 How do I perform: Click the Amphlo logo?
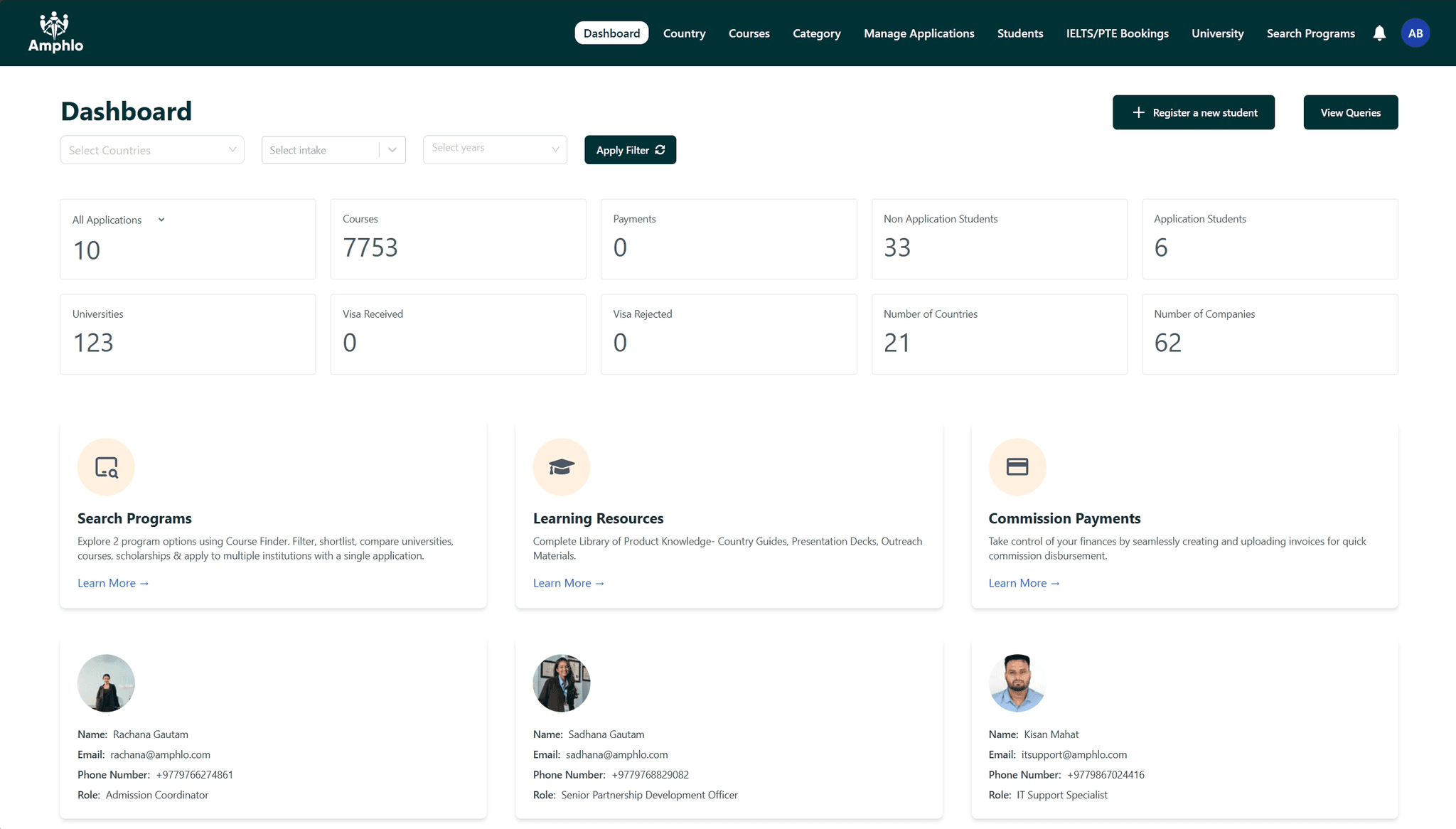(55, 33)
